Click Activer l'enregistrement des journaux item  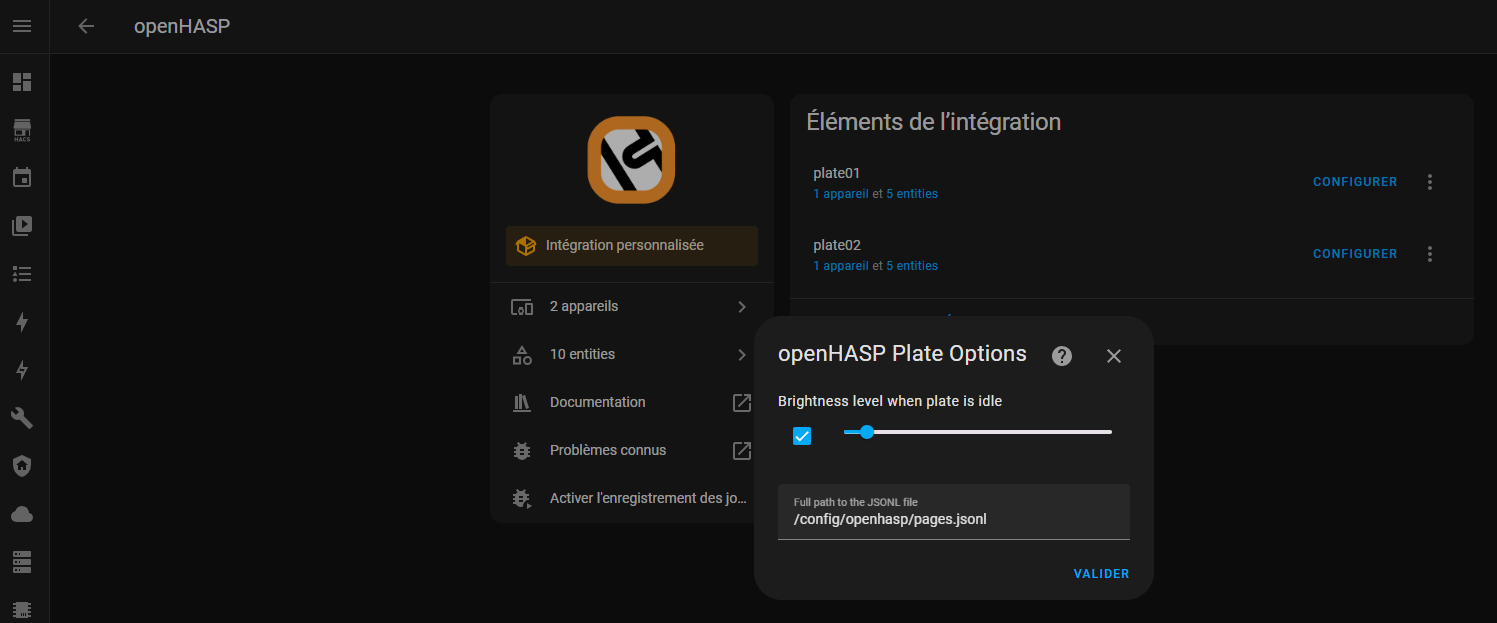[x=632, y=499]
